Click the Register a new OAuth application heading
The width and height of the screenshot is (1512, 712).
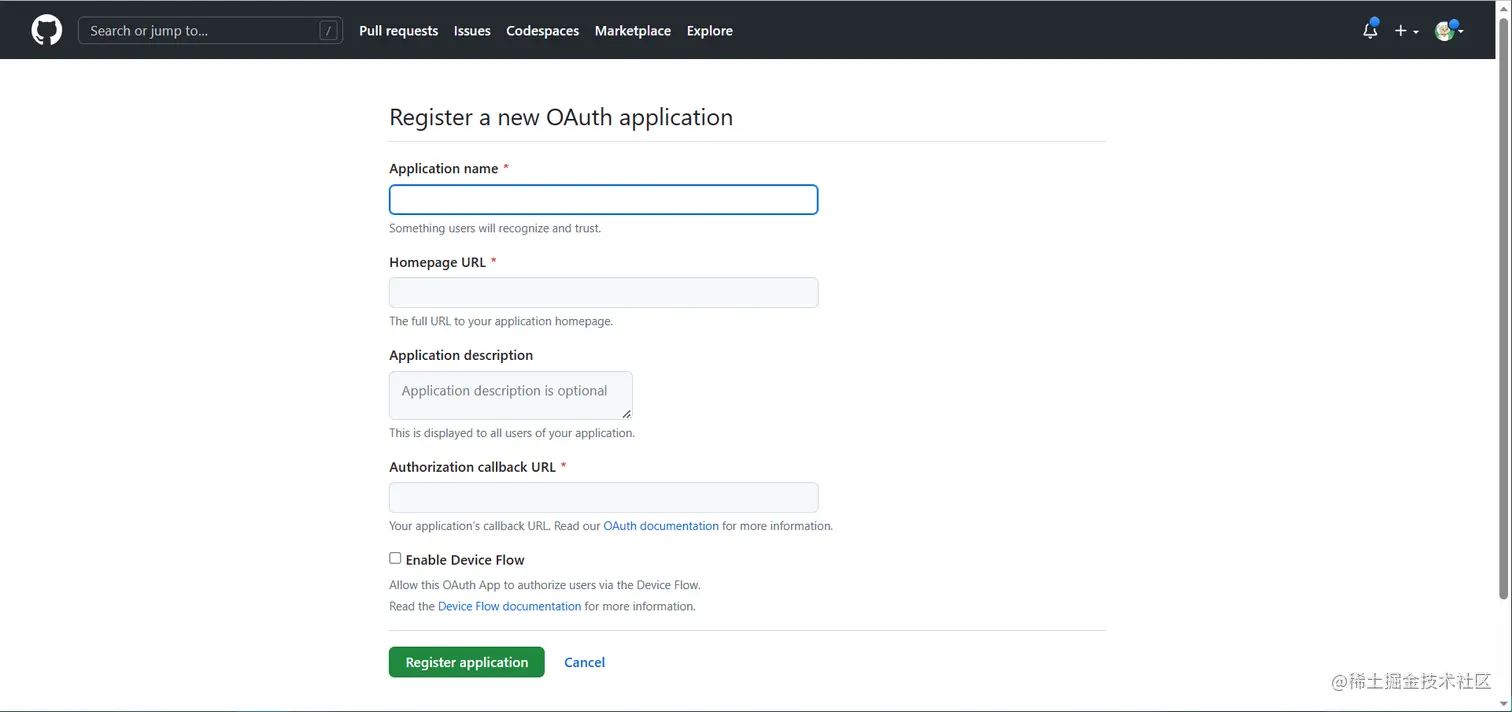(x=561, y=117)
